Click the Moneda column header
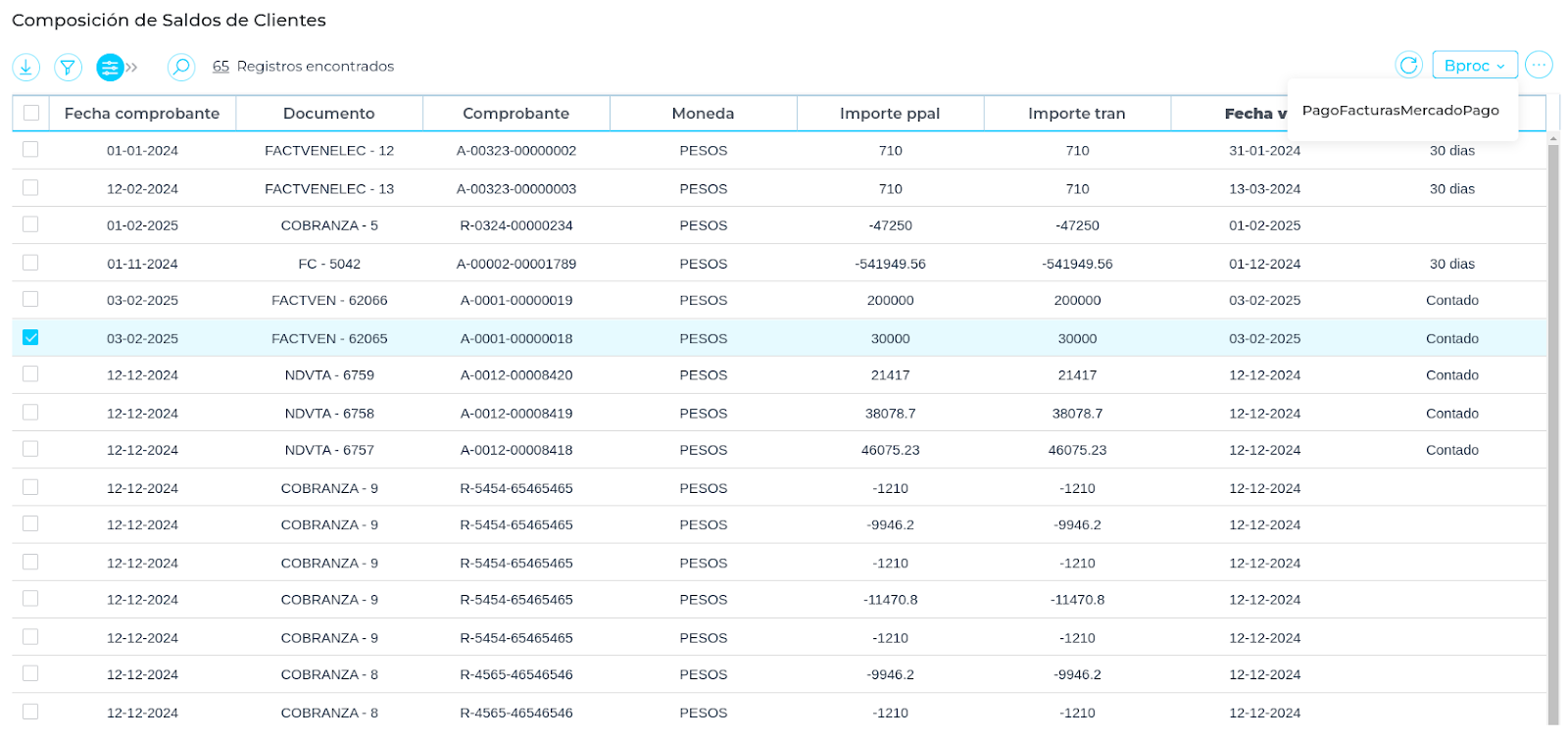This screenshot has width=1568, height=740. click(703, 114)
